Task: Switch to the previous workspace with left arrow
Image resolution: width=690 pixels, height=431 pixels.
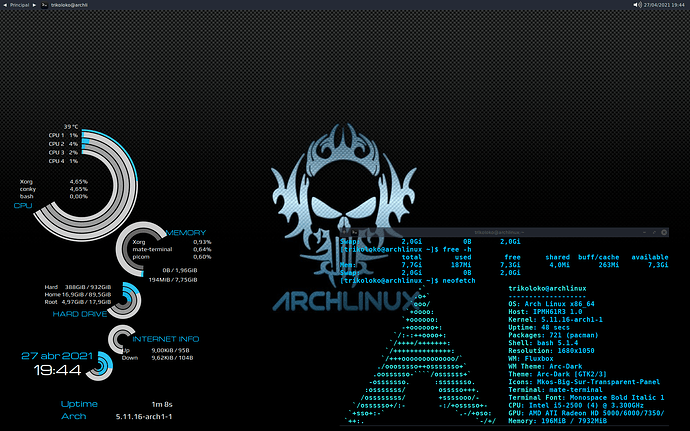Action: click(5, 5)
